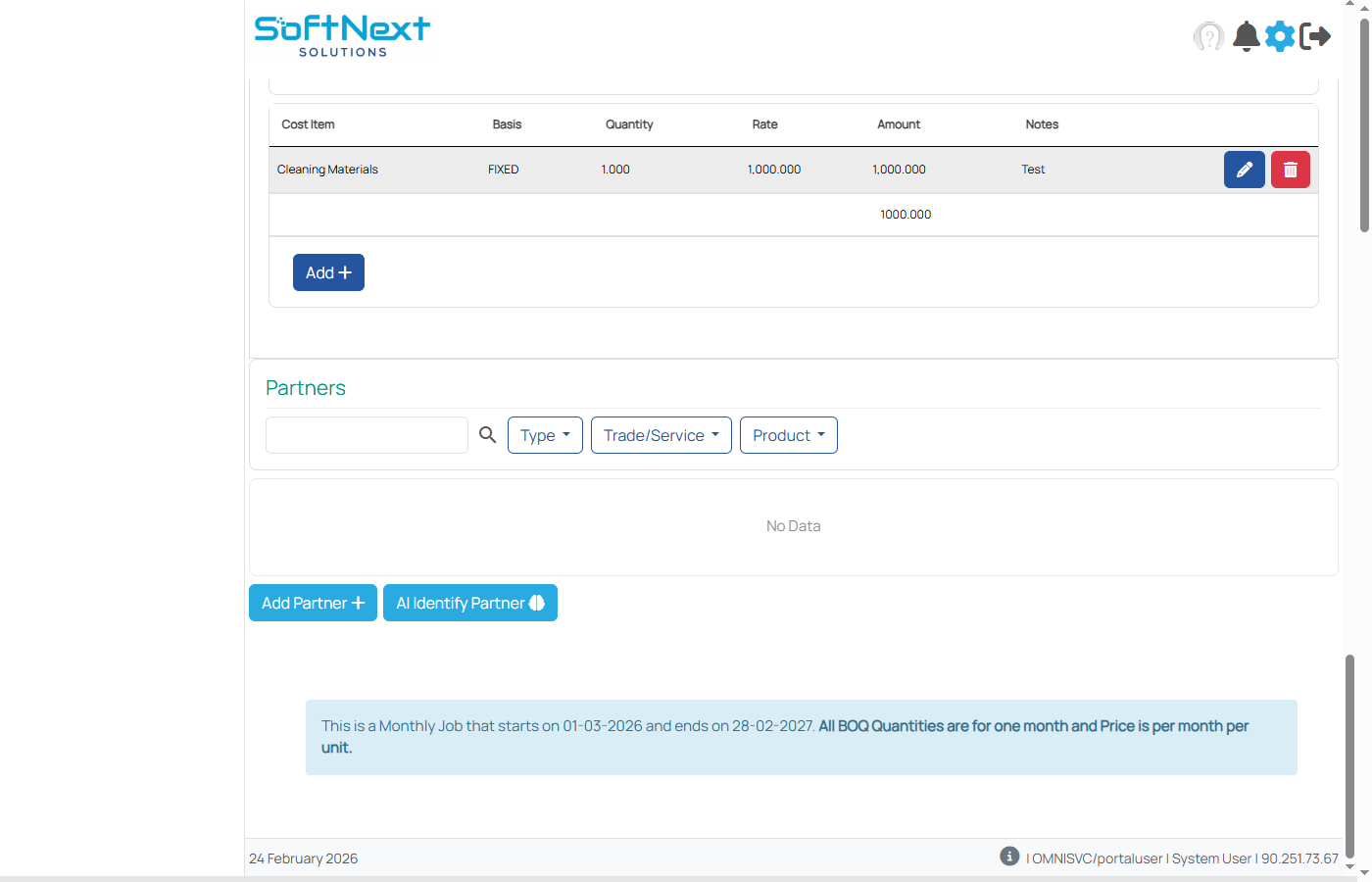Click Add Partner
Image resolution: width=1372 pixels, height=882 pixels.
pyautogui.click(x=313, y=603)
